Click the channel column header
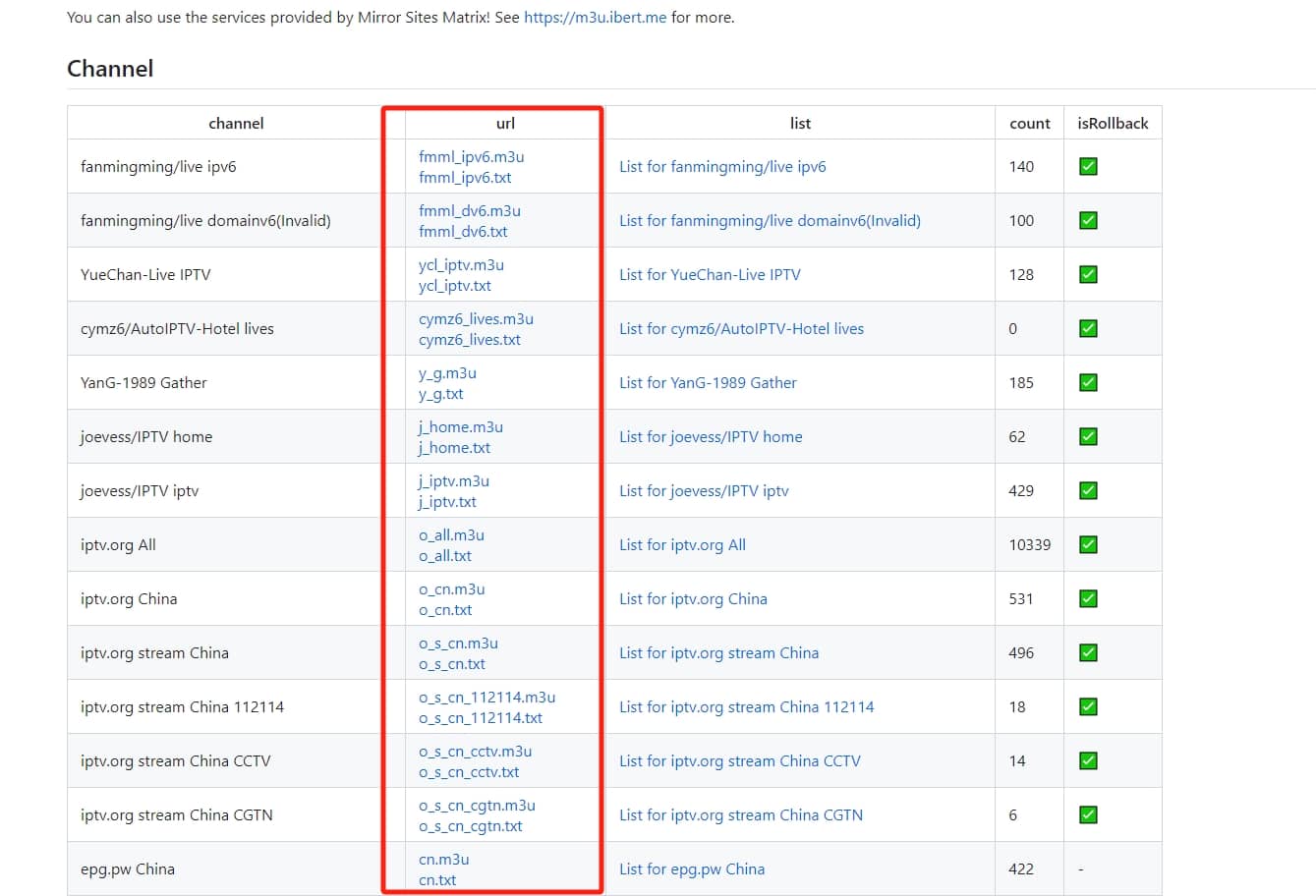This screenshot has height=896, width=1316. 236,123
